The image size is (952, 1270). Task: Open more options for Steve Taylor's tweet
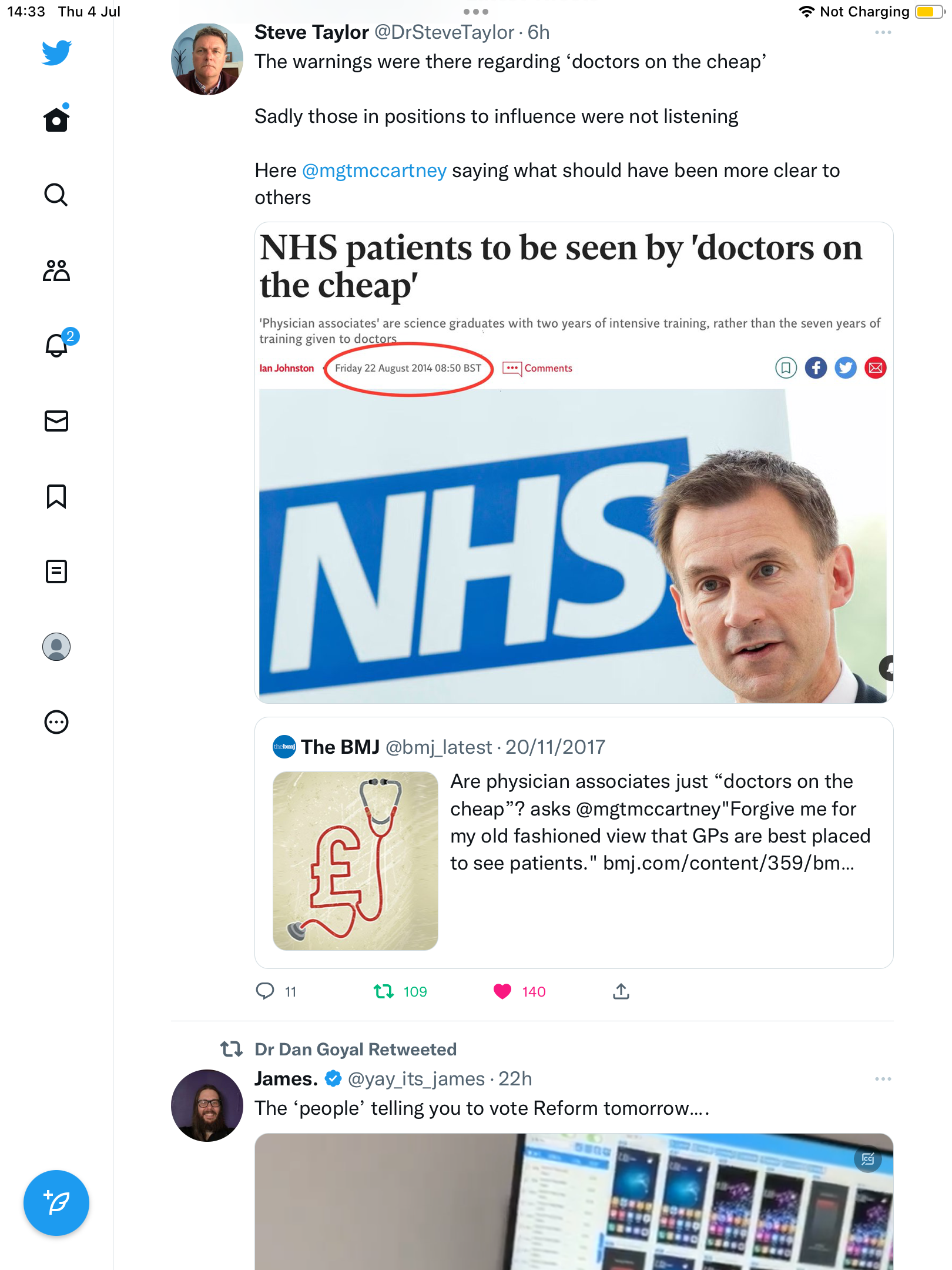[x=883, y=33]
